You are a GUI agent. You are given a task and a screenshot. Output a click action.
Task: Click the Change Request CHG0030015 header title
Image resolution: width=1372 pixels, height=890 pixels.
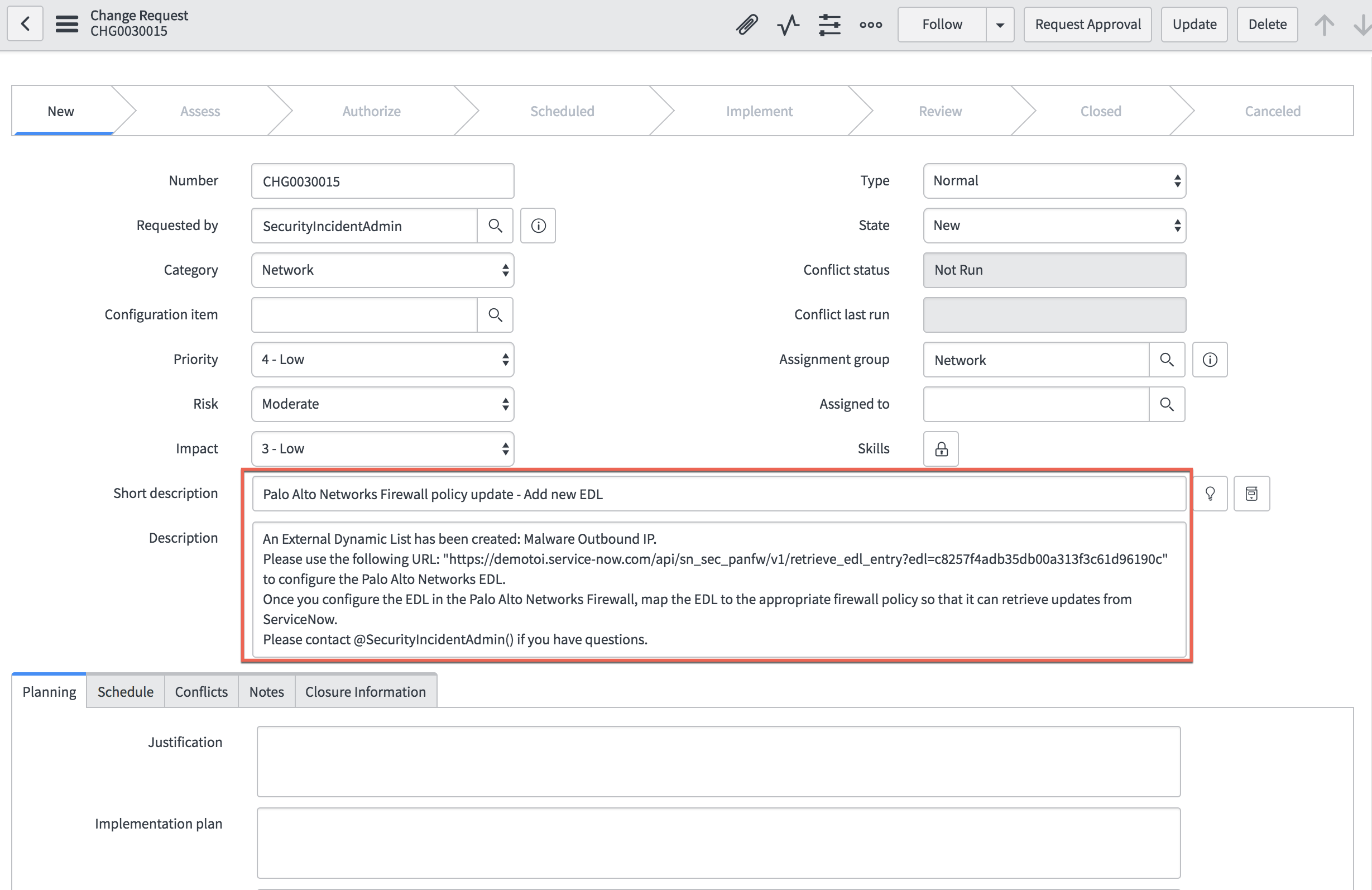point(139,23)
